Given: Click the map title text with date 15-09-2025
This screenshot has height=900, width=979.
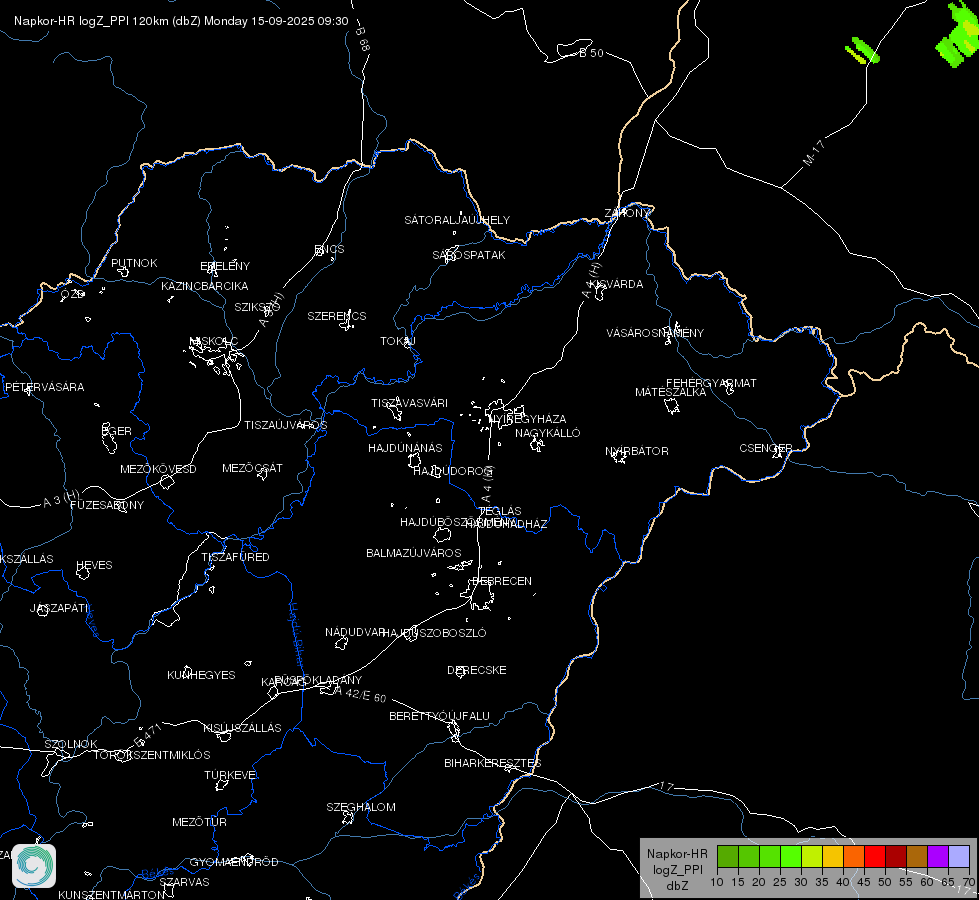Looking at the screenshot, I should tap(181, 21).
